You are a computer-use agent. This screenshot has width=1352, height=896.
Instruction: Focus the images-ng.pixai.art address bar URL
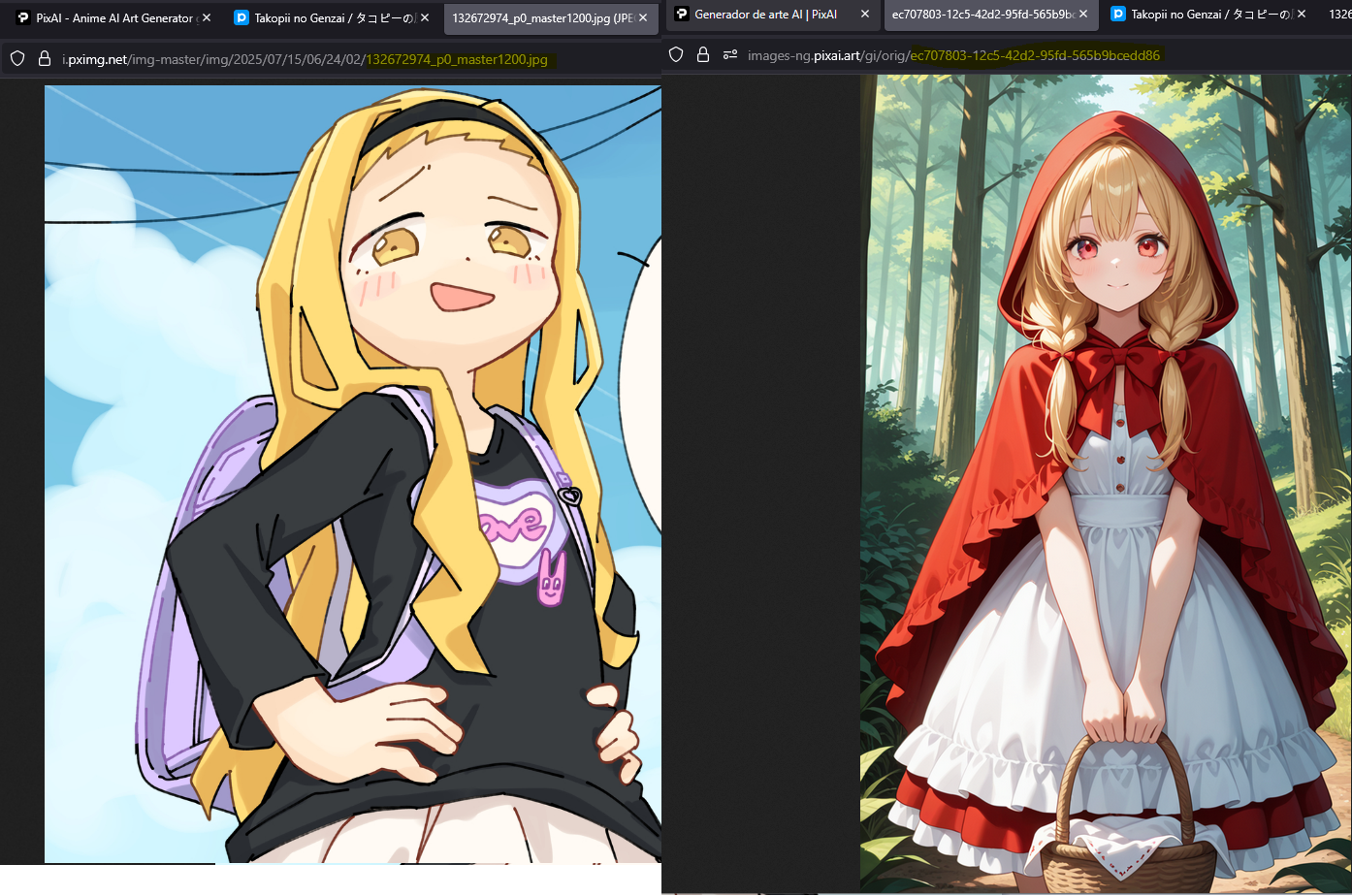click(x=953, y=55)
